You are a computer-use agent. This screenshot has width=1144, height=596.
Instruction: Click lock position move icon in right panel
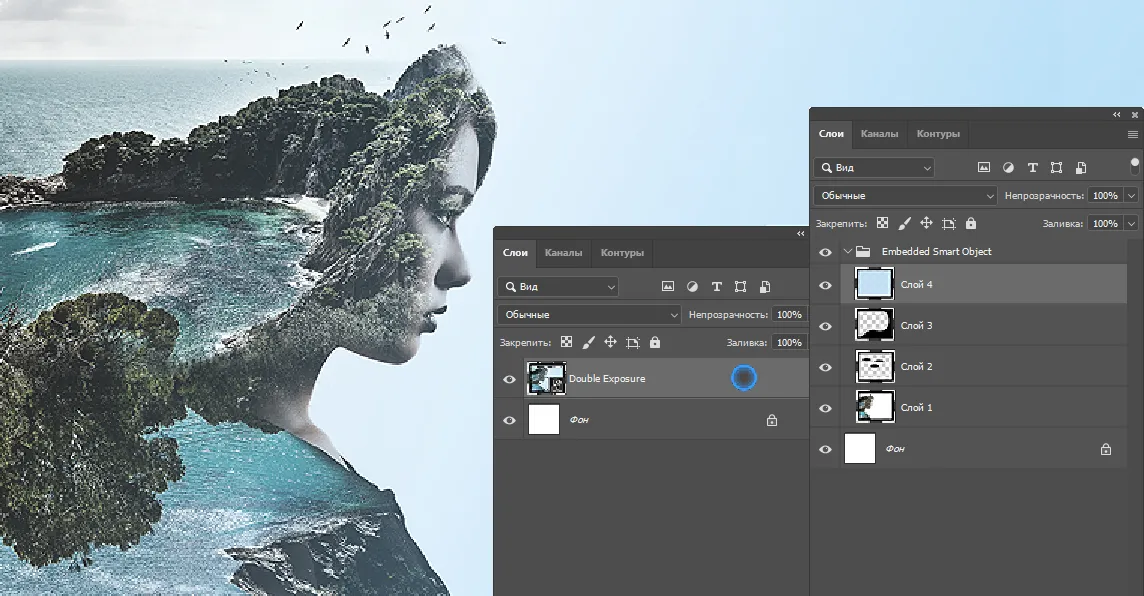926,224
